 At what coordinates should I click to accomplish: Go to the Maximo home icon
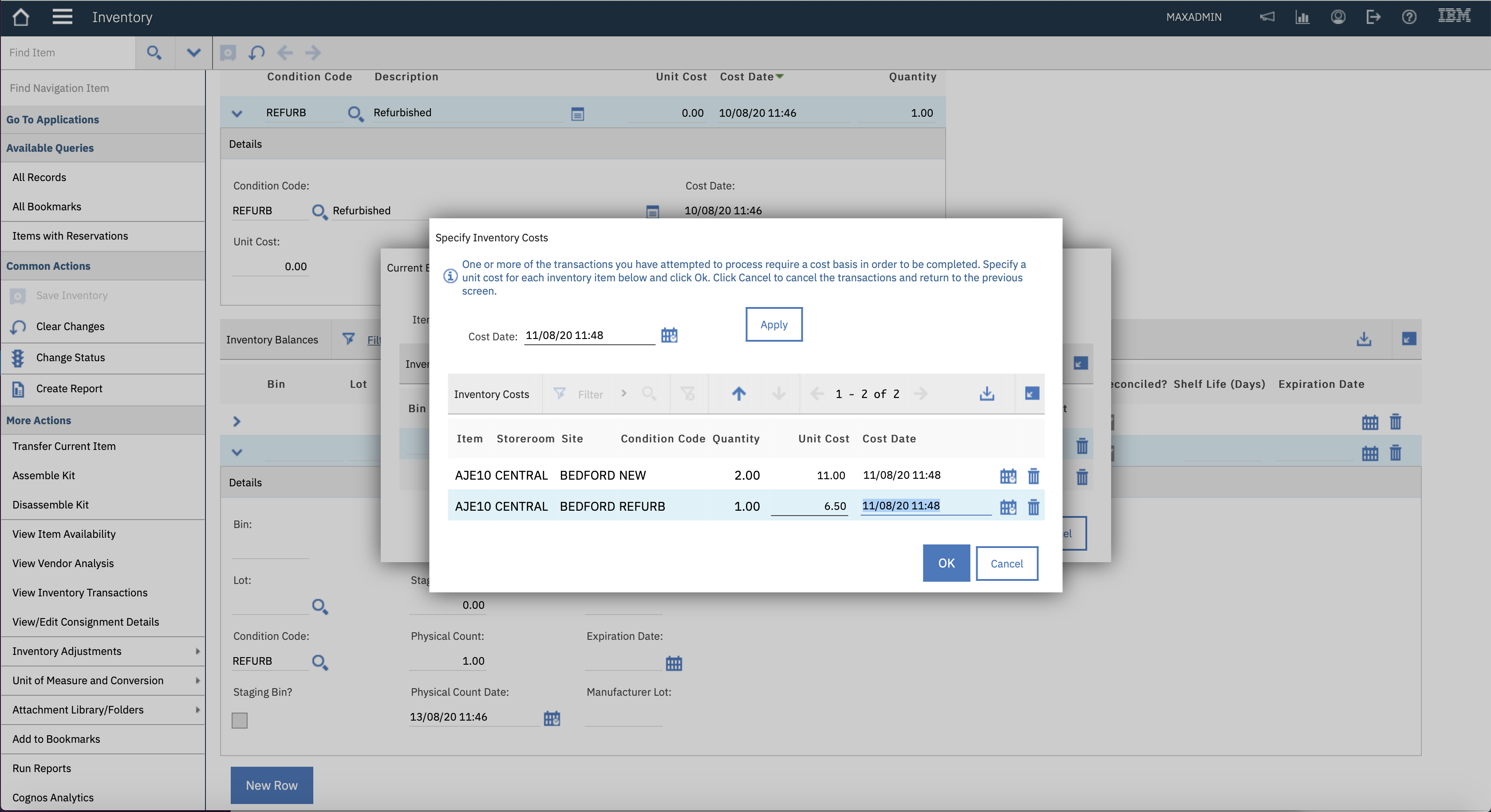[x=21, y=17]
